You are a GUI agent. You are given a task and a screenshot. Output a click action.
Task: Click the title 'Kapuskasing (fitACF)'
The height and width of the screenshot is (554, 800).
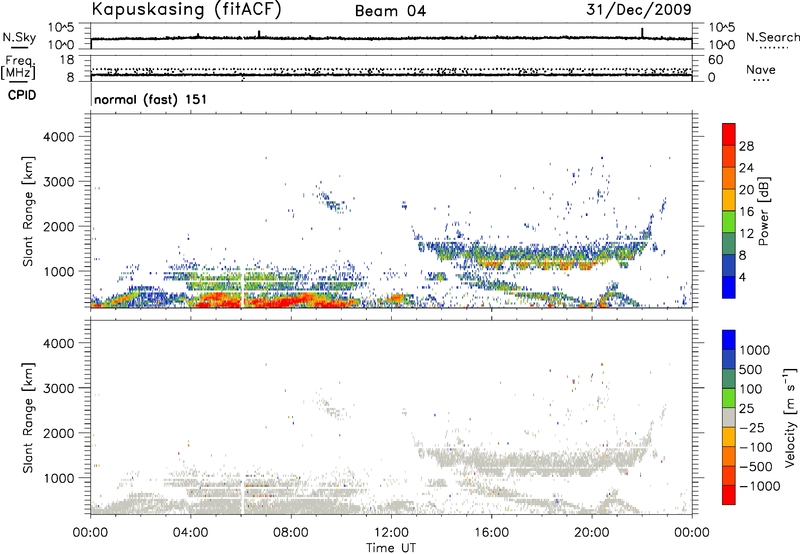pyautogui.click(x=186, y=9)
